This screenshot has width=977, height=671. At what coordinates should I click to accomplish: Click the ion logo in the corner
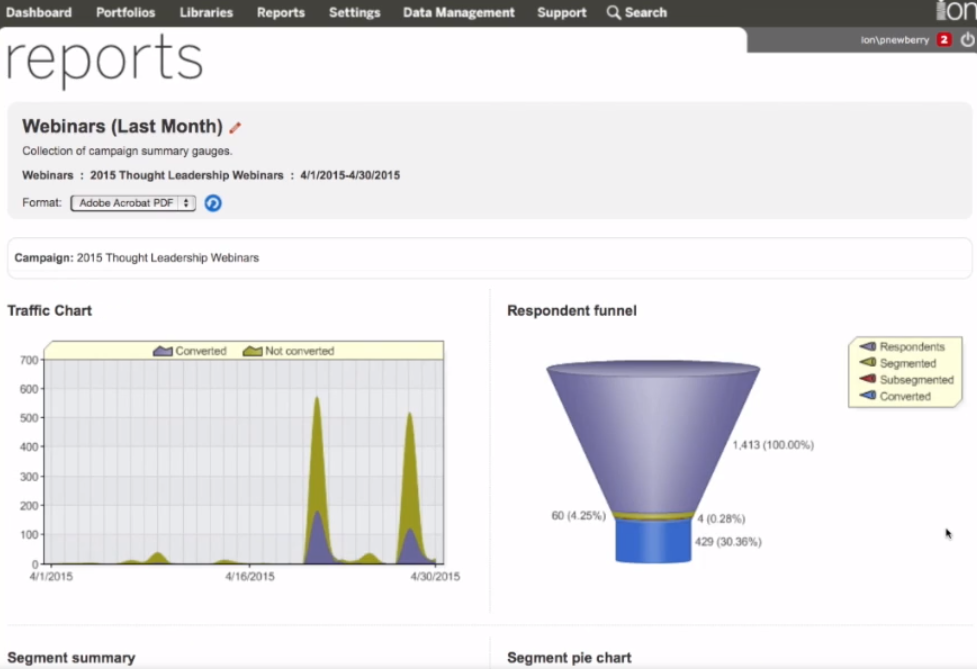click(958, 12)
